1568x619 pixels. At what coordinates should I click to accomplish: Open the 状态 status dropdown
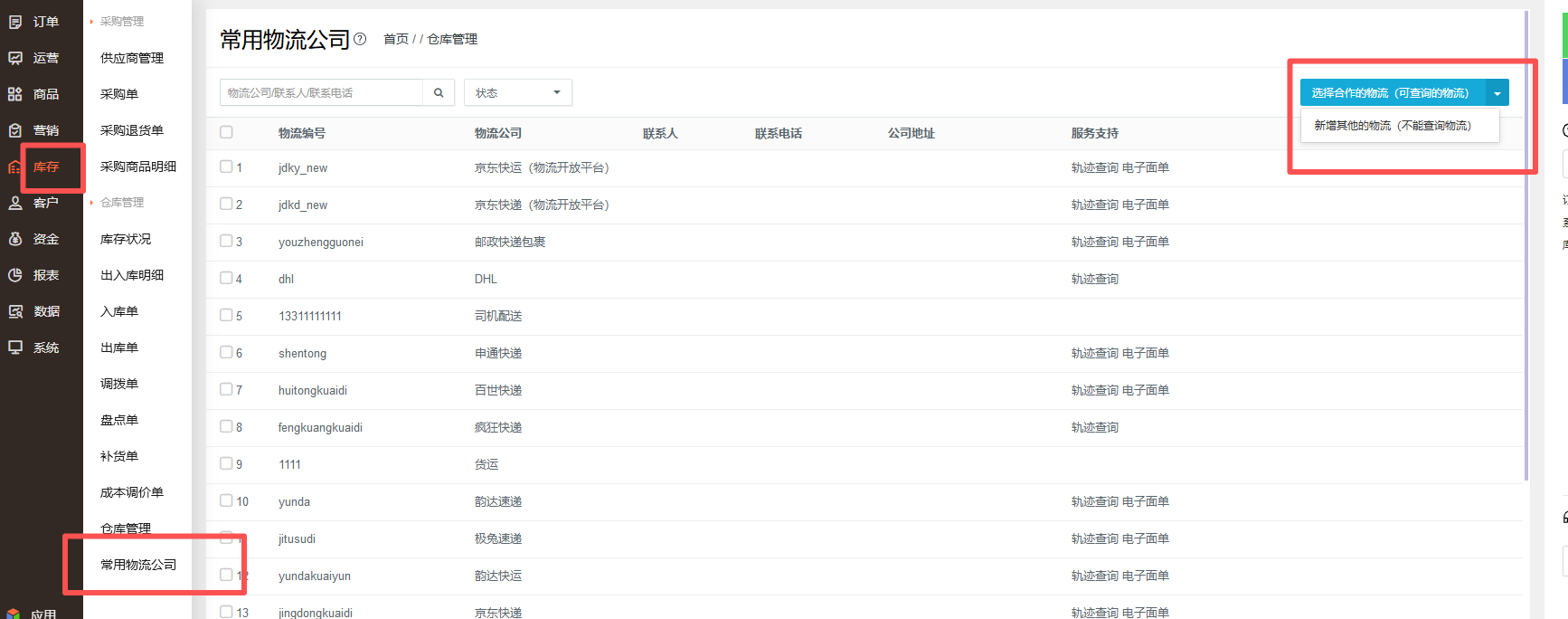[518, 92]
